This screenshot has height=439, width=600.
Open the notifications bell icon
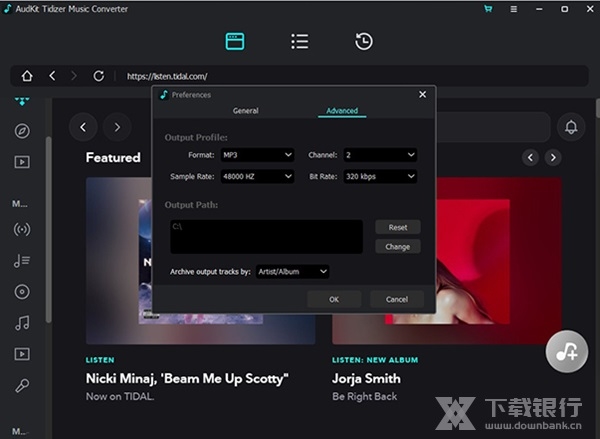(x=571, y=127)
